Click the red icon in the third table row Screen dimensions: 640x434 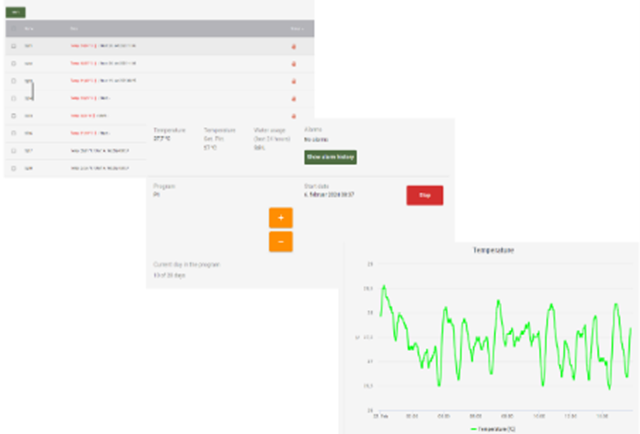(x=293, y=80)
